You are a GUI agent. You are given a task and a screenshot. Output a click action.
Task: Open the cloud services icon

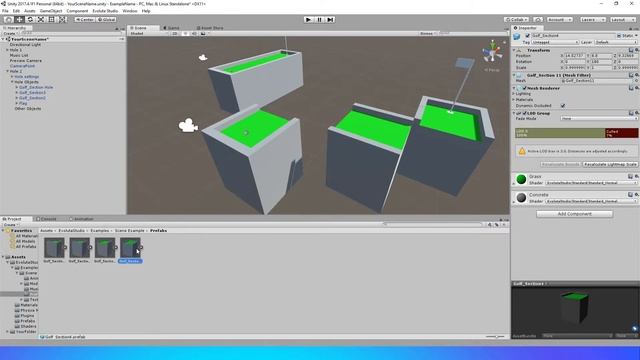coord(538,20)
